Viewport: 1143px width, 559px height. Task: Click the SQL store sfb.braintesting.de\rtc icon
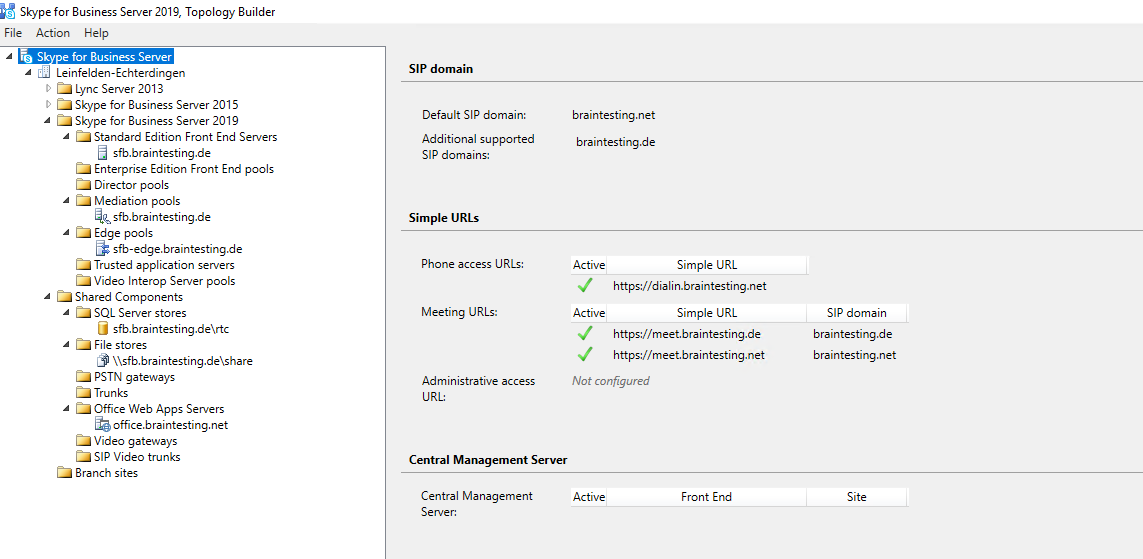102,329
